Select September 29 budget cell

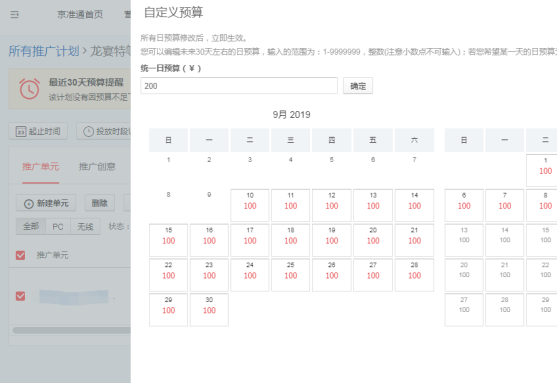168,310
